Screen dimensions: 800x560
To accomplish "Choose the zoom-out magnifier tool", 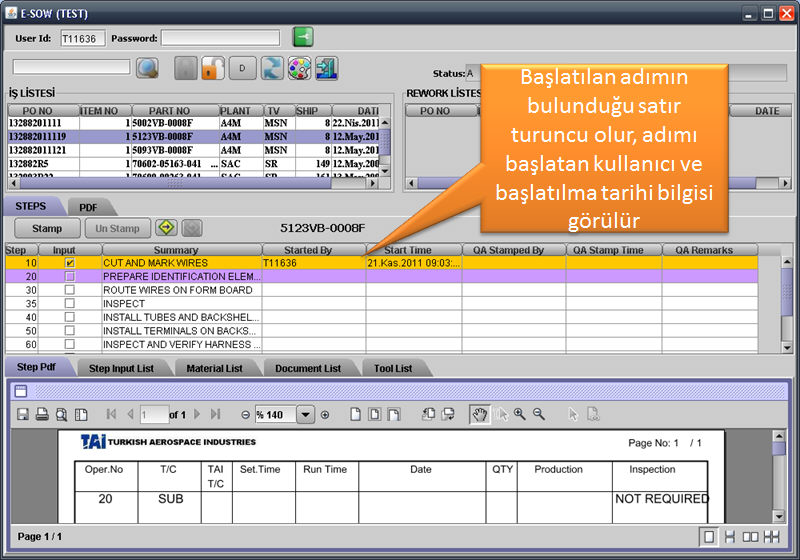I will (x=539, y=414).
